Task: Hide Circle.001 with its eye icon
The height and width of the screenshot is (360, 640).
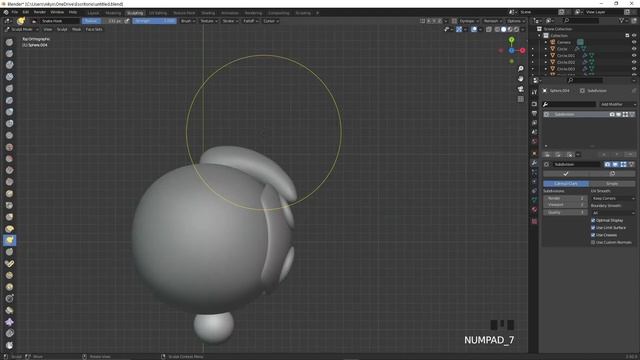Action: pos(634,56)
